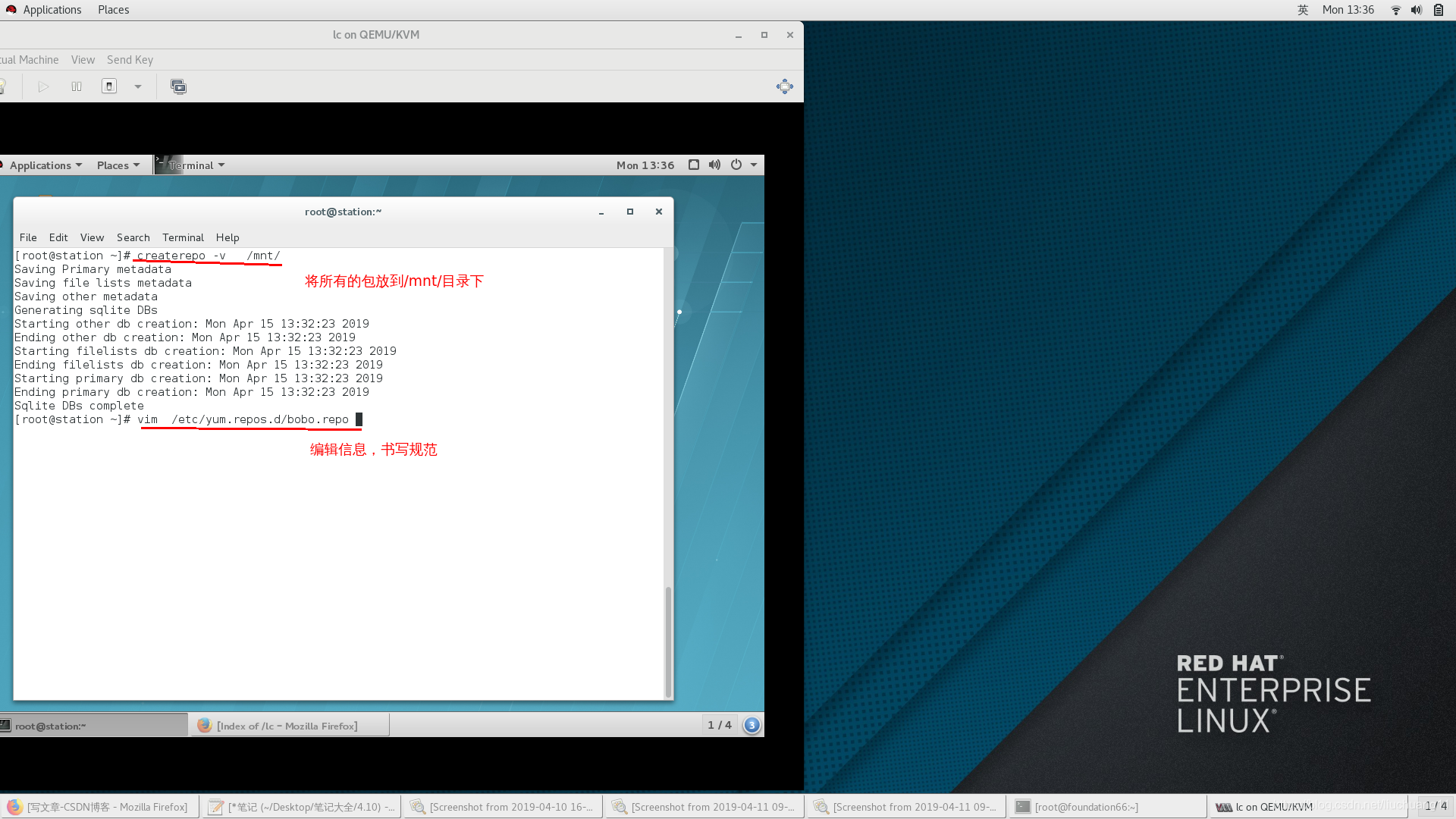Click the 'Saving Primary metadata' line
The image size is (1456, 819).
[x=93, y=269]
